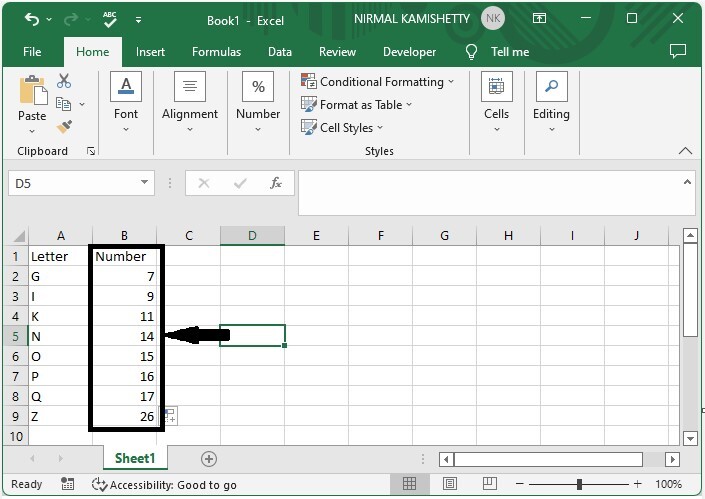
Task: Switch to the Home tab
Action: tap(93, 52)
